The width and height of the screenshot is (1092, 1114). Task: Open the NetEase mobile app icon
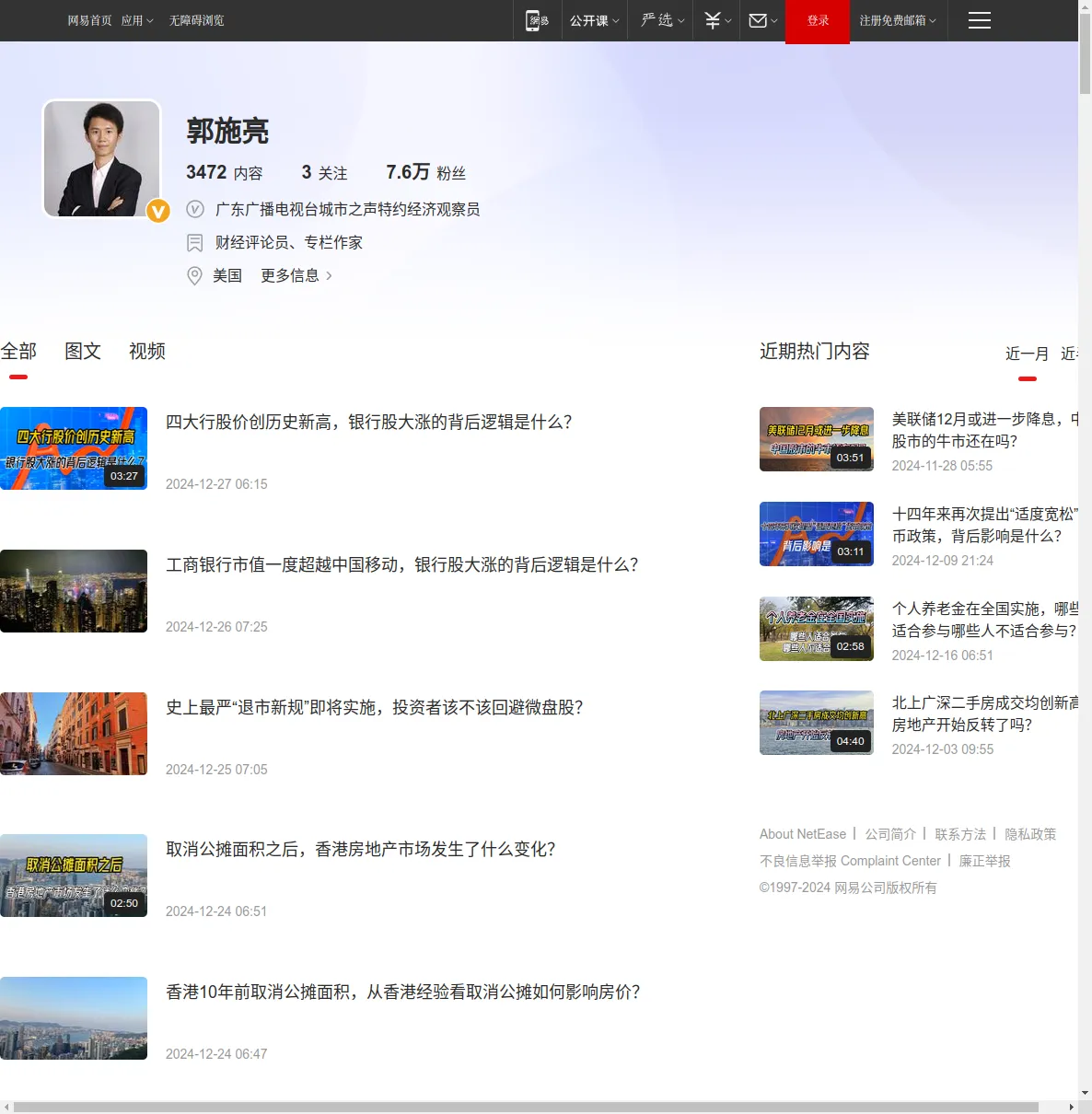coord(537,20)
